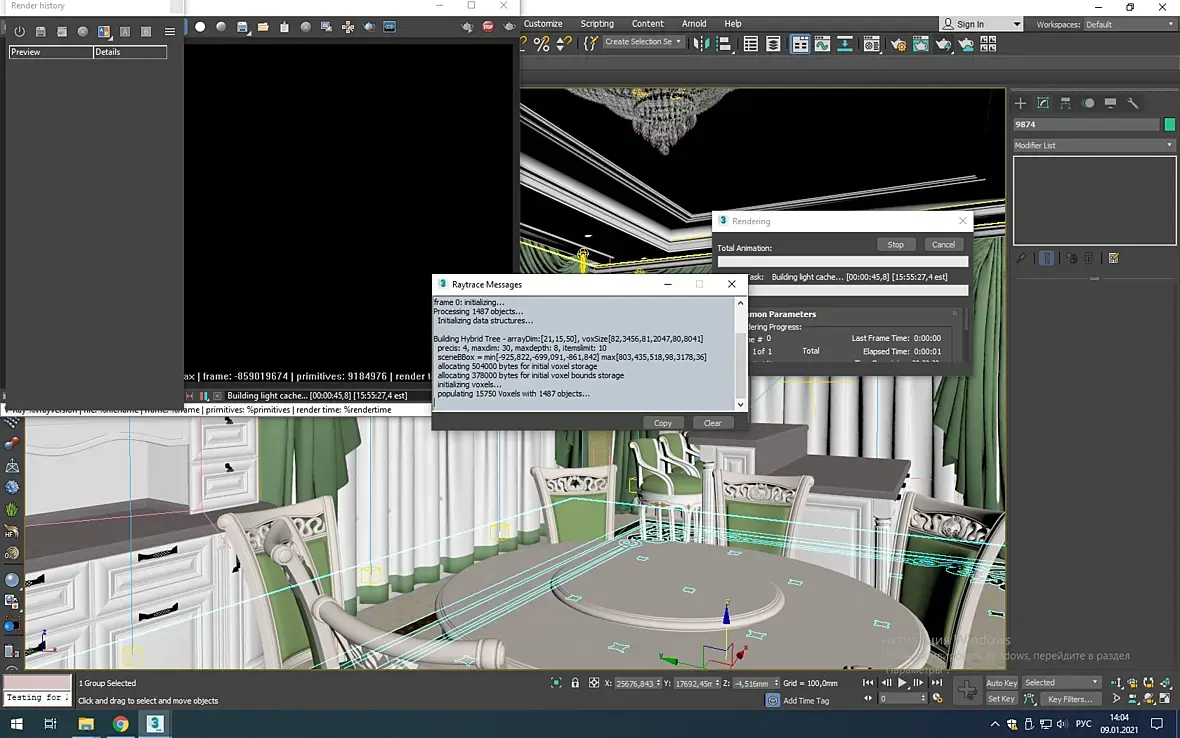Screen dimensions: 1180x738
Task: Open the Curve Editor icon
Action: tap(822, 44)
